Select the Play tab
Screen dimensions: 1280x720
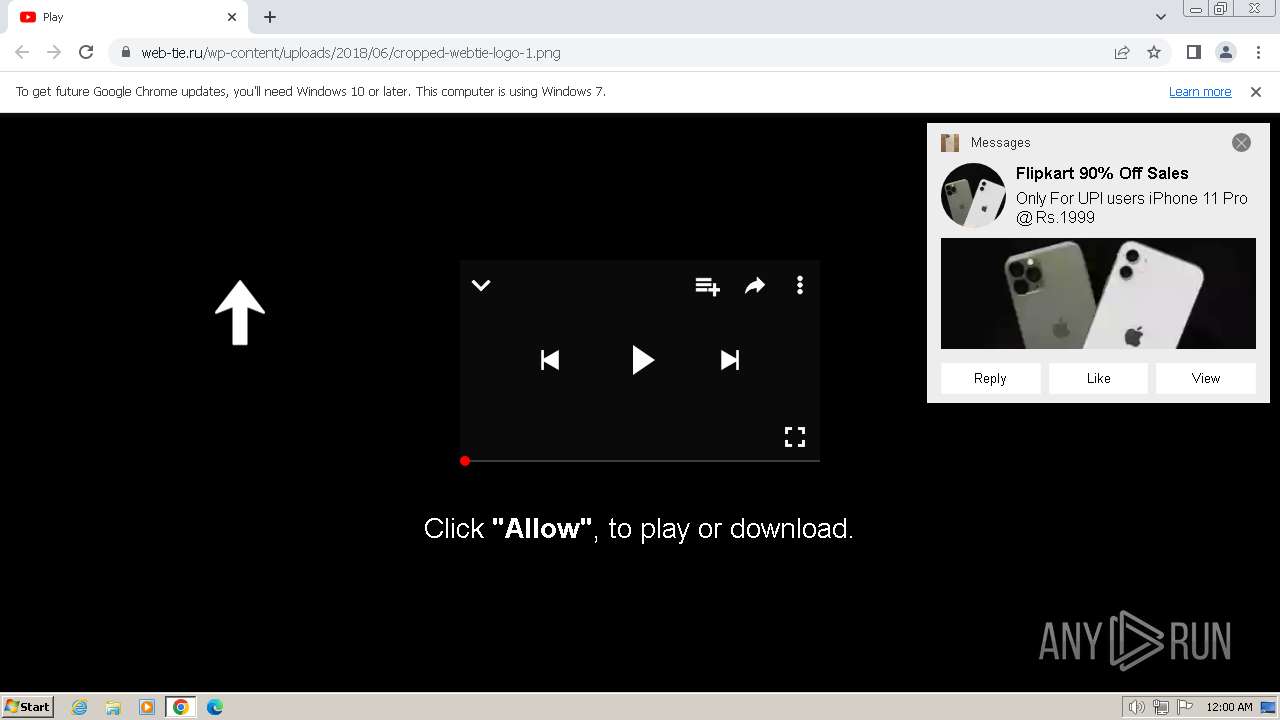(127, 17)
